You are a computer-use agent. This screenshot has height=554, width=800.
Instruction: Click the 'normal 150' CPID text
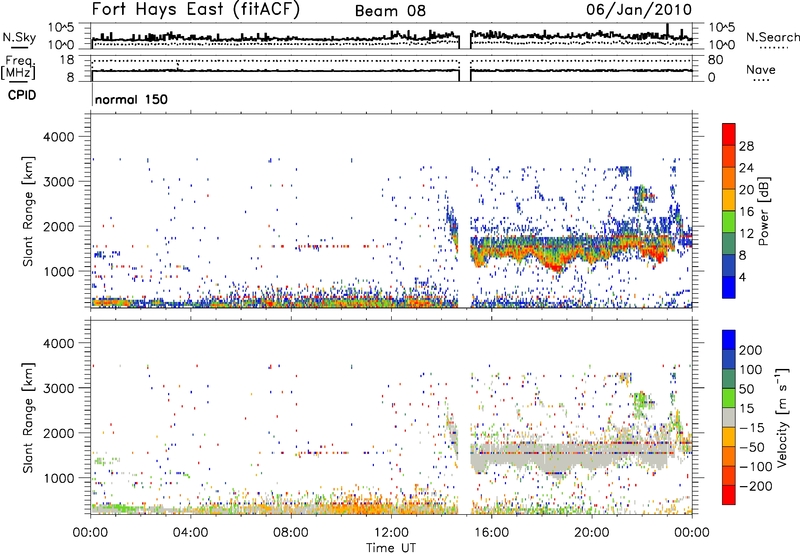(131, 99)
